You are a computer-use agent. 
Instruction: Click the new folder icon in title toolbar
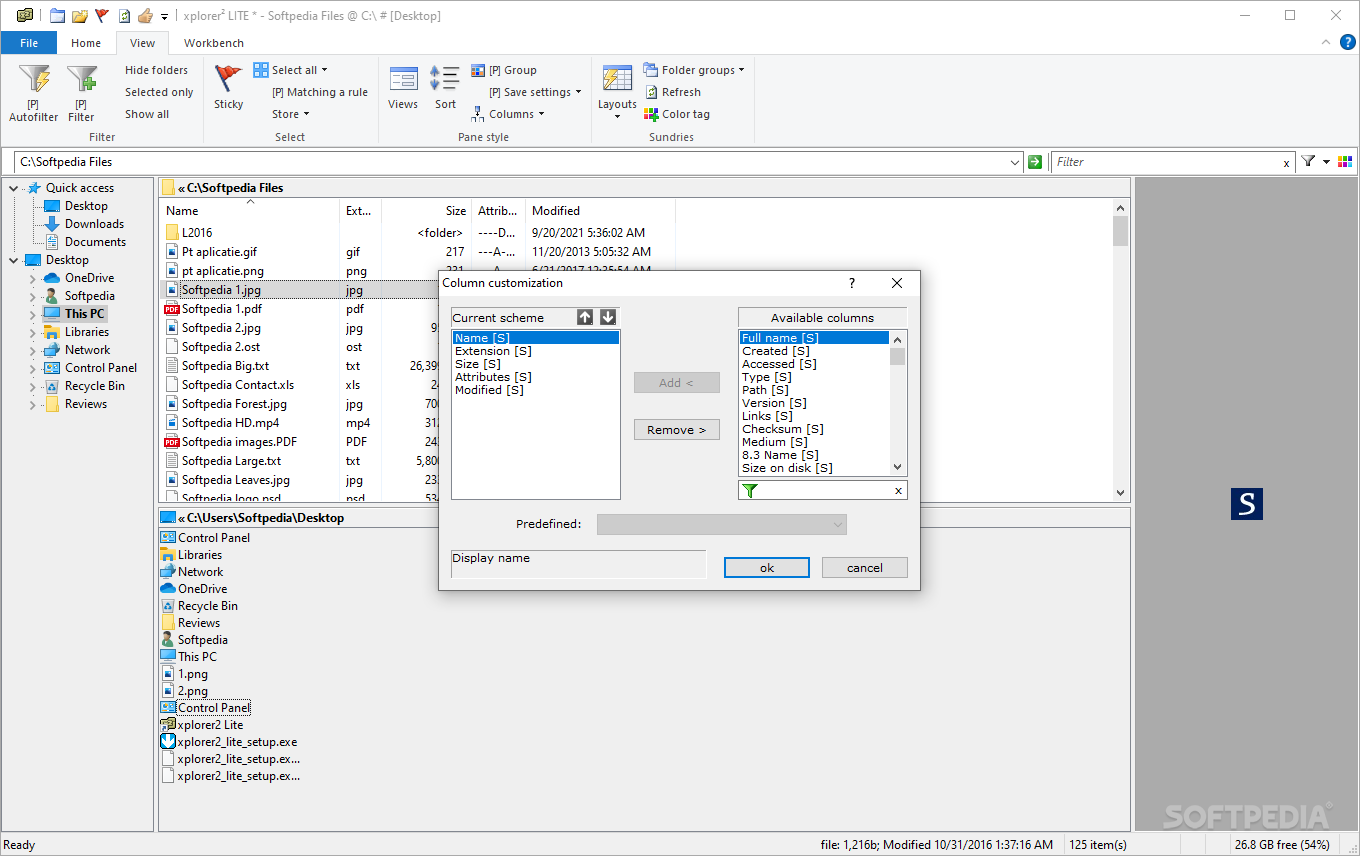[x=57, y=16]
